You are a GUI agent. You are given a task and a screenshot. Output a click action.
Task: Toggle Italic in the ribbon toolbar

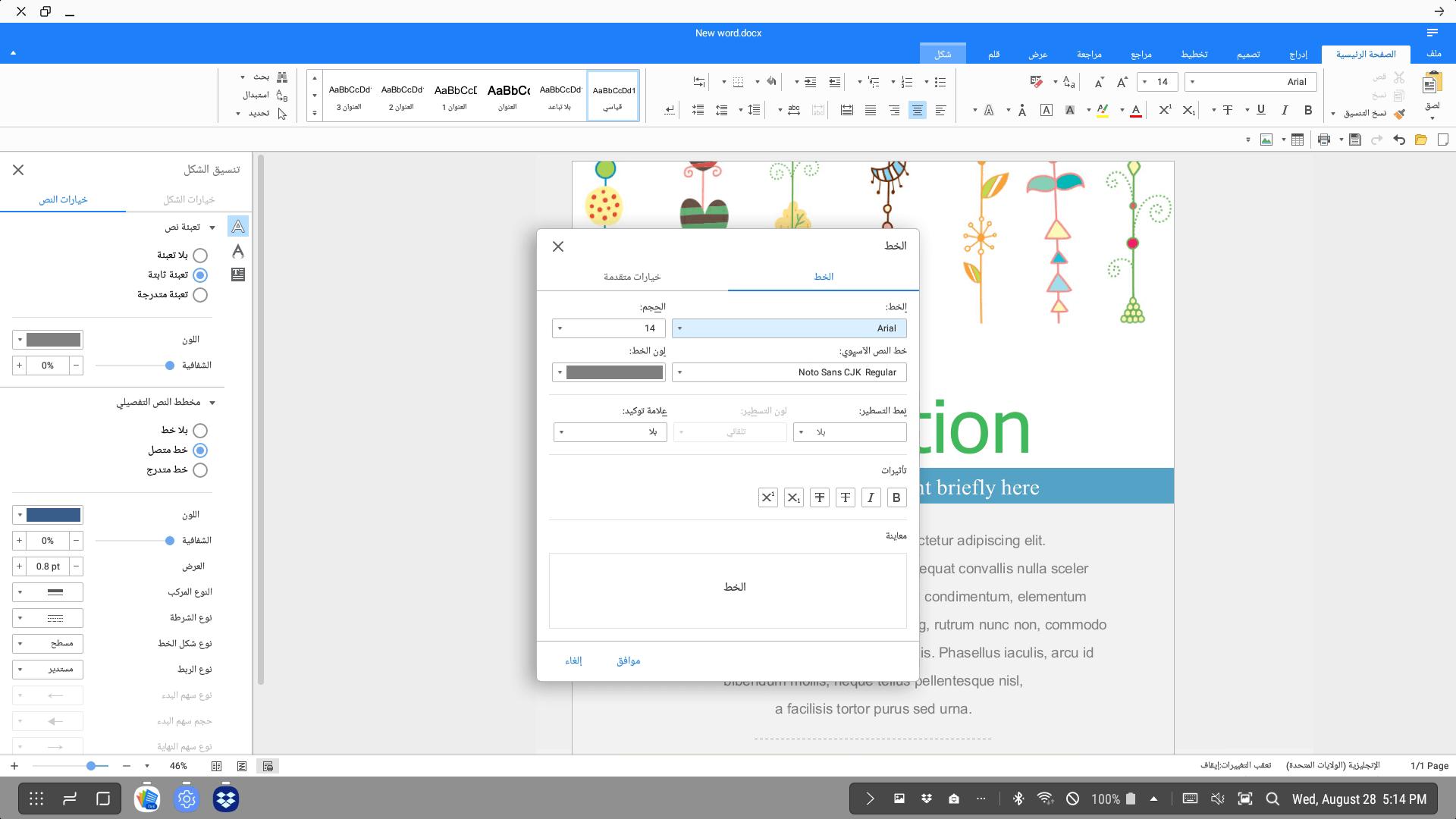1285,111
